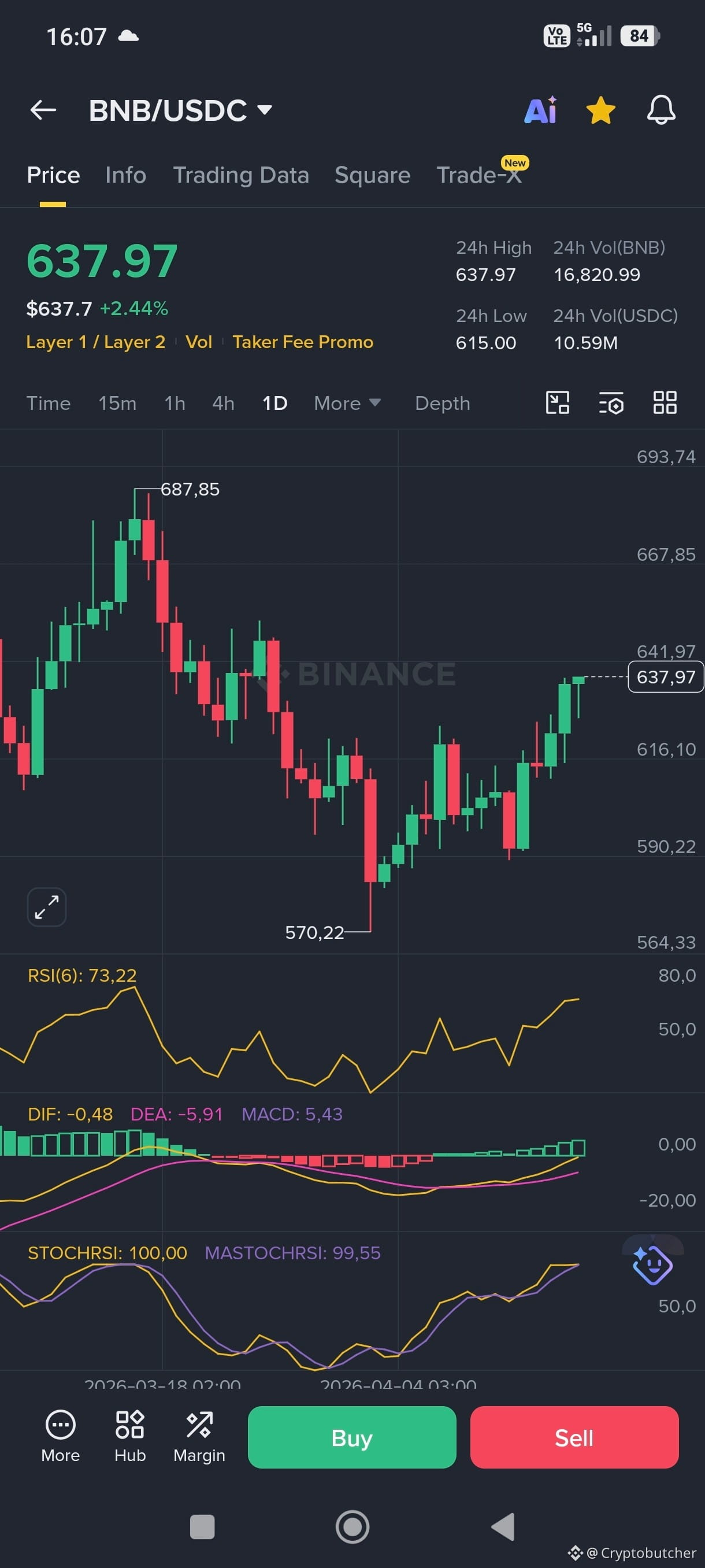This screenshot has width=705, height=1568.
Task: Switch to the Info tab
Action: [x=125, y=175]
